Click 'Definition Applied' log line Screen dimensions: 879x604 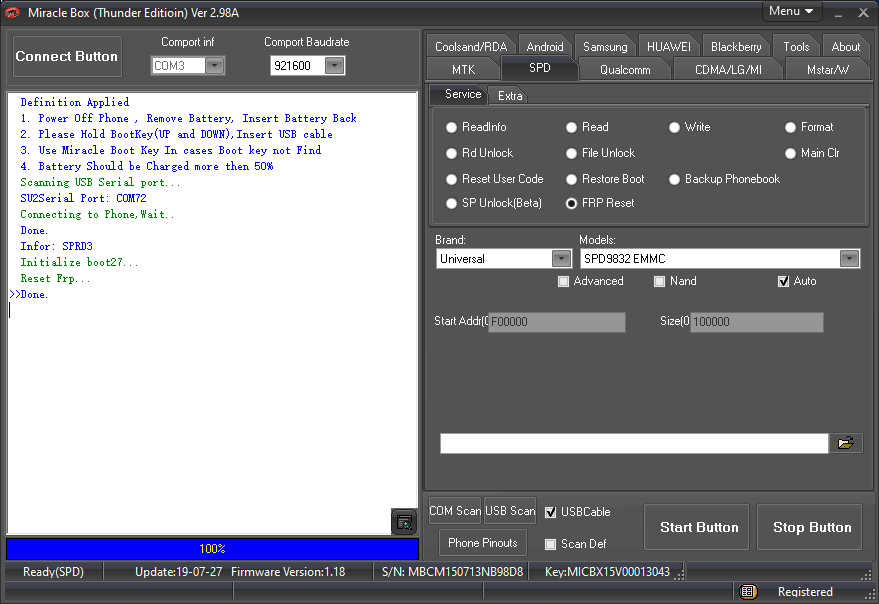[75, 102]
